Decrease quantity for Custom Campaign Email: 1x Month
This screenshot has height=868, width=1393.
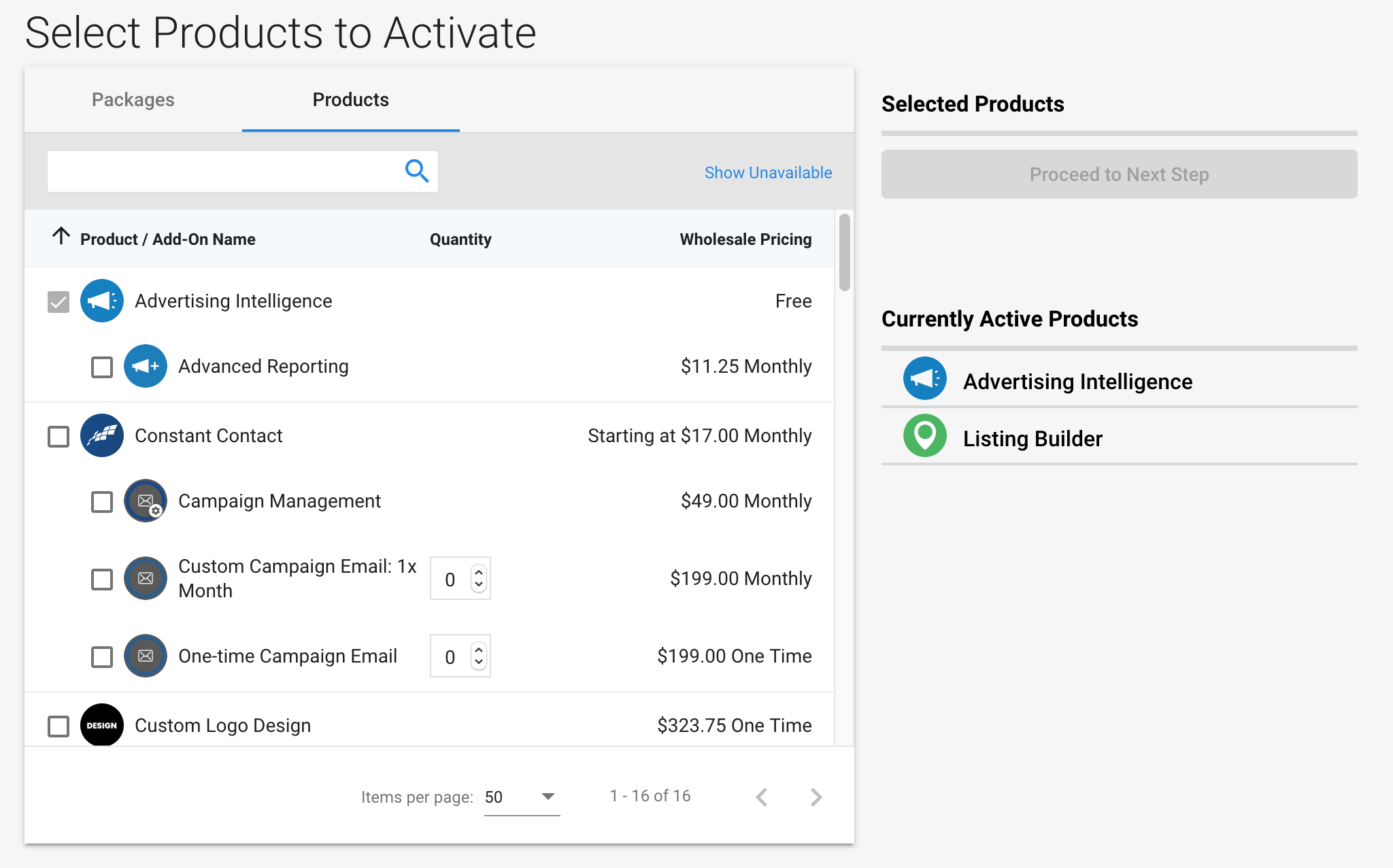tap(479, 584)
